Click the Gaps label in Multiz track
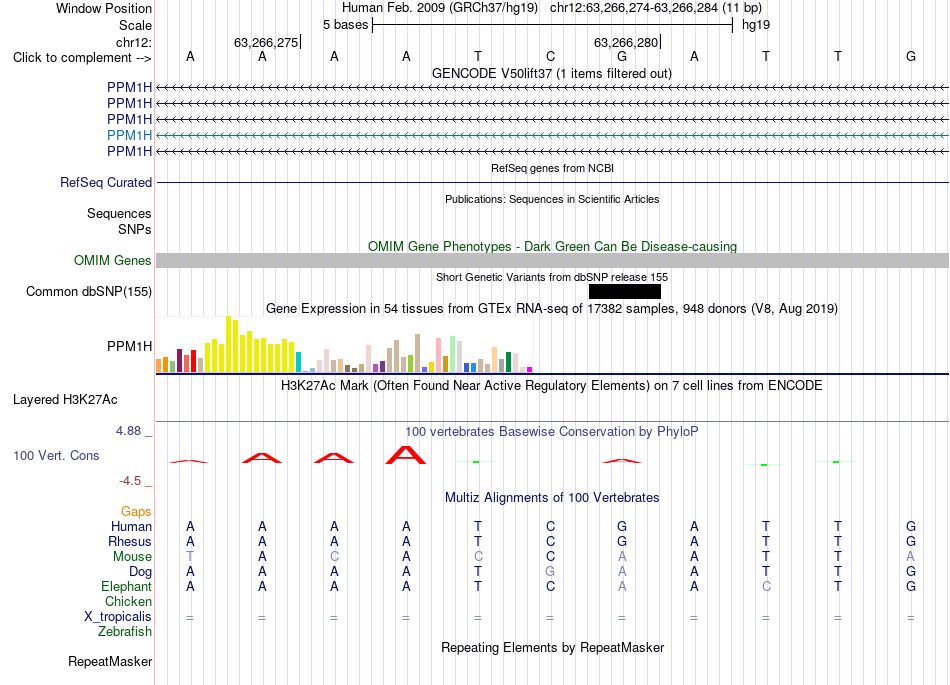Screen dimensions: 950x685 (136, 512)
